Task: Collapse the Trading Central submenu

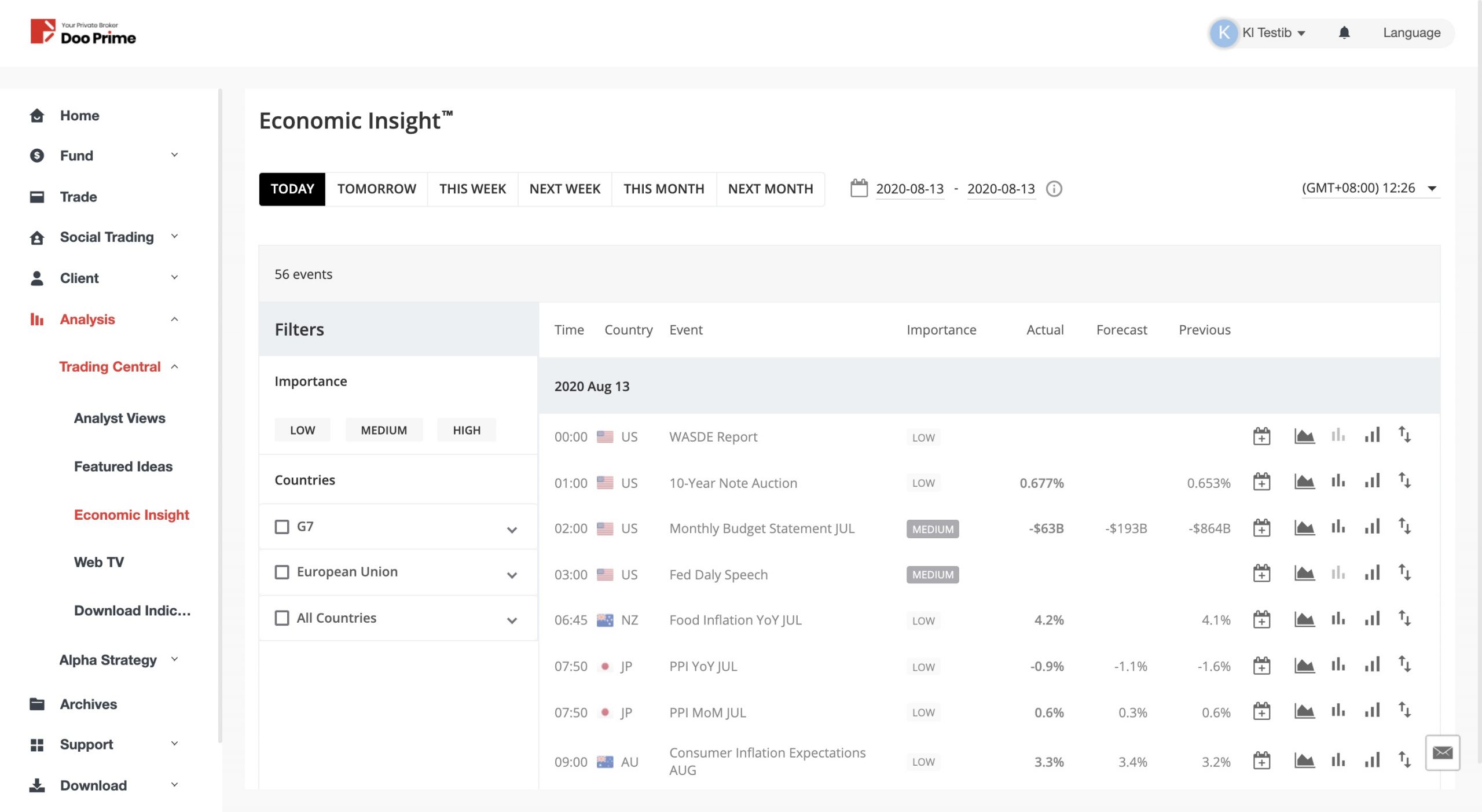Action: coord(174,366)
